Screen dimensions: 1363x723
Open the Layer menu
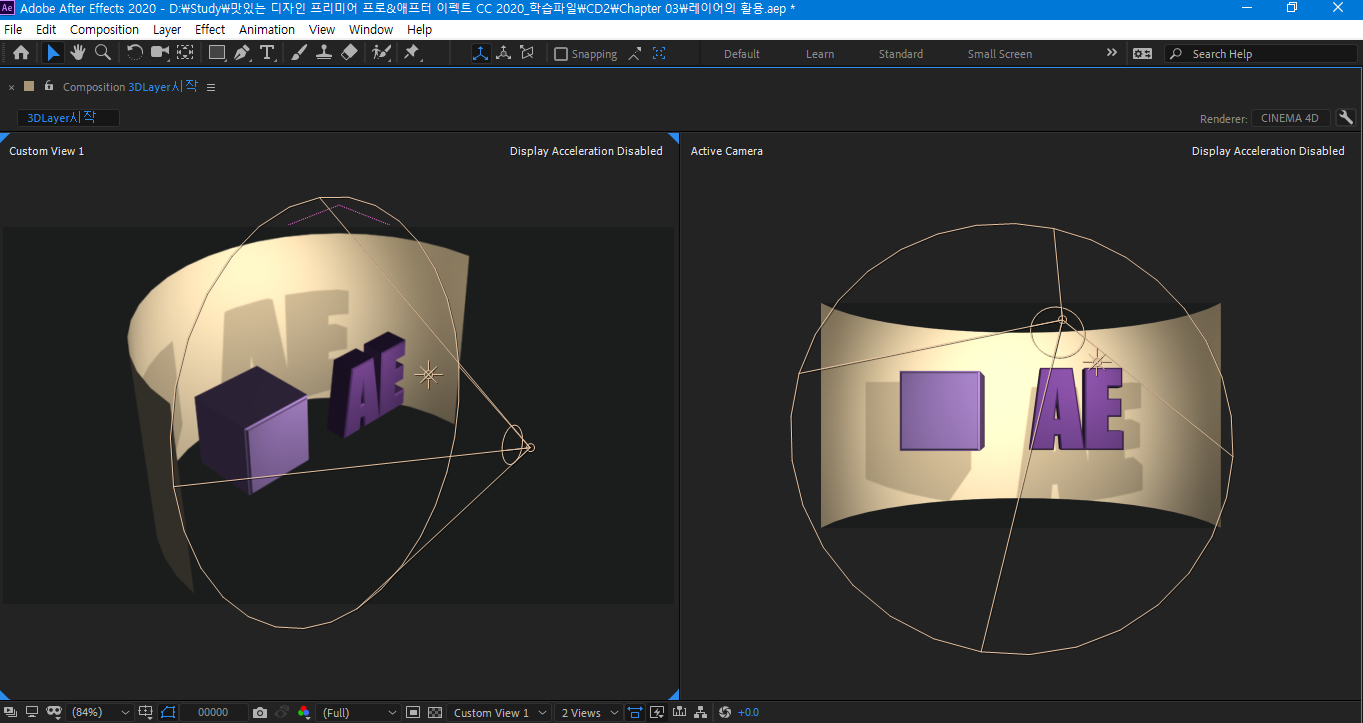tap(167, 29)
